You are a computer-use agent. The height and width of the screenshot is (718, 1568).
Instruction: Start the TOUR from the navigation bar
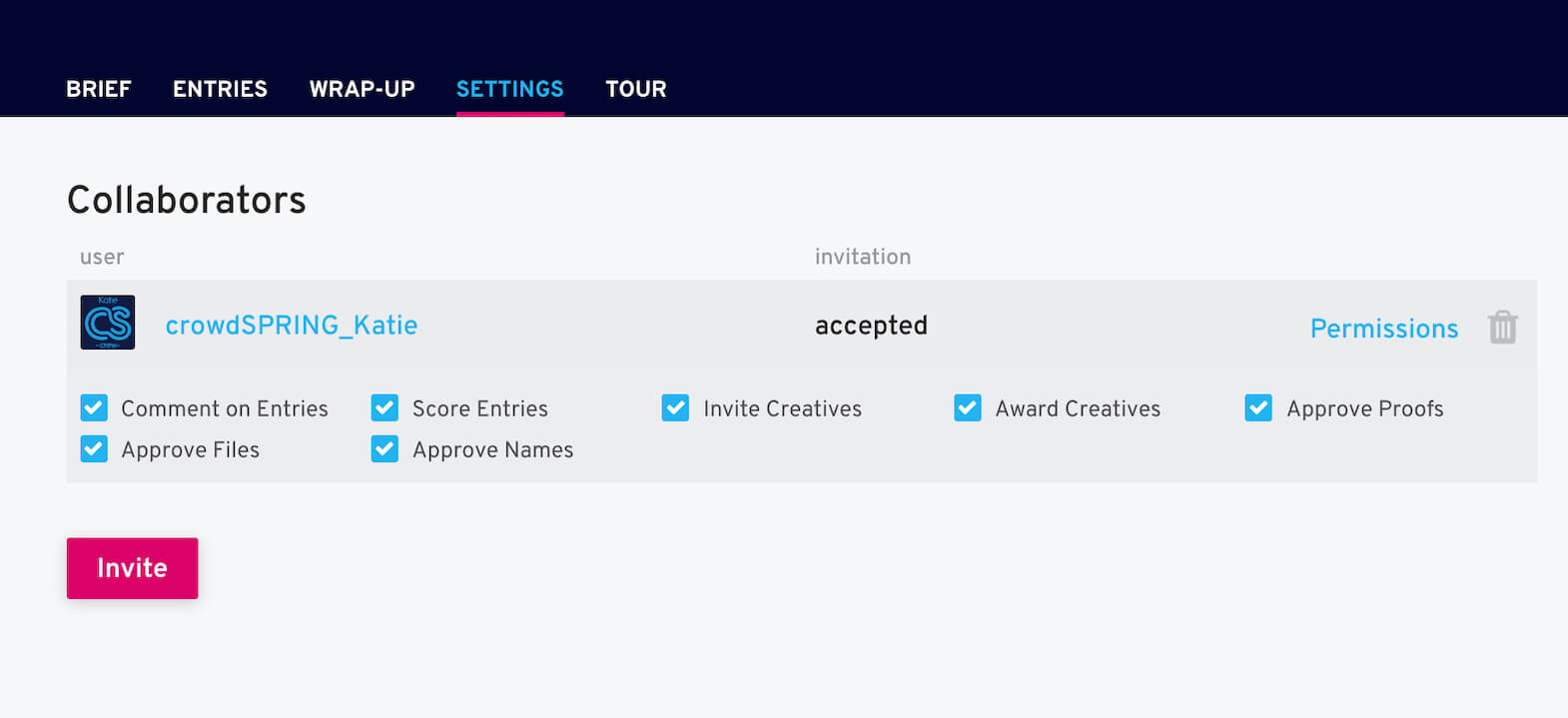[635, 89]
